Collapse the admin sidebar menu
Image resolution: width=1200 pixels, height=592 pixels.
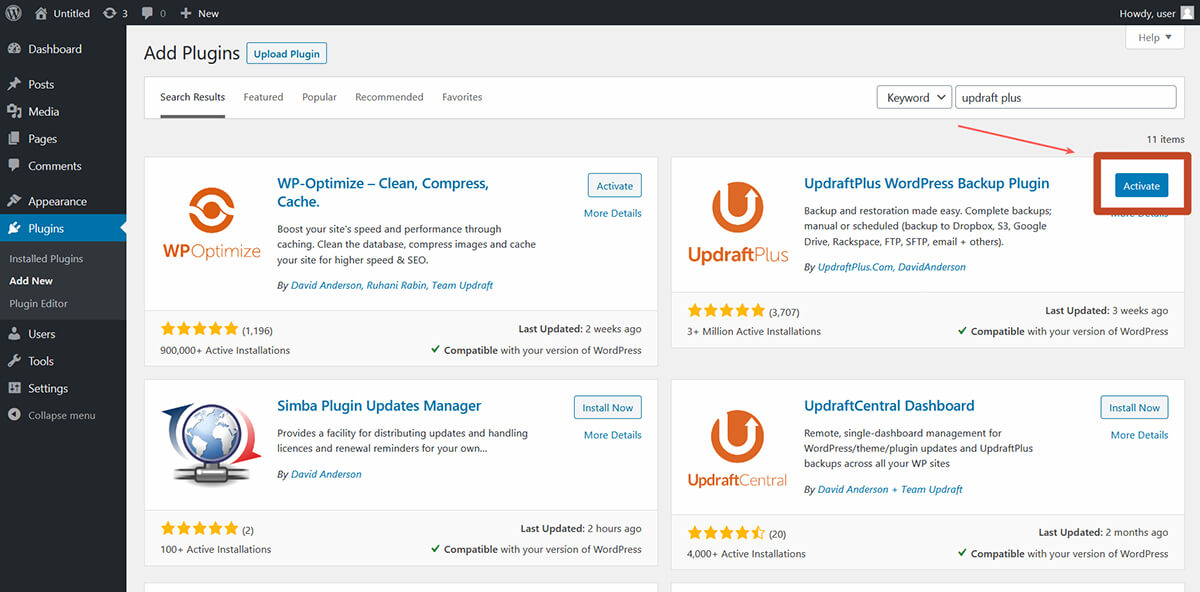(52, 415)
